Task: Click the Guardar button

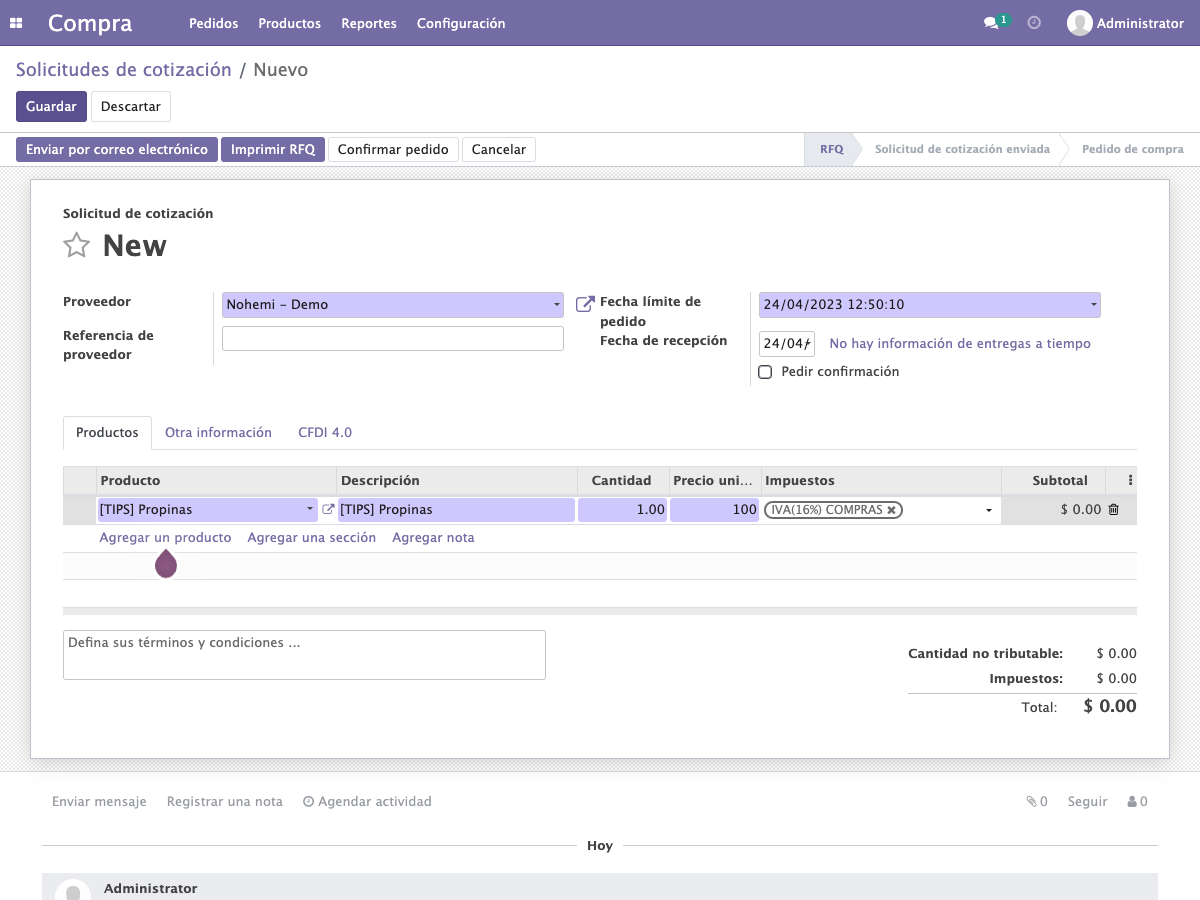Action: 51,107
